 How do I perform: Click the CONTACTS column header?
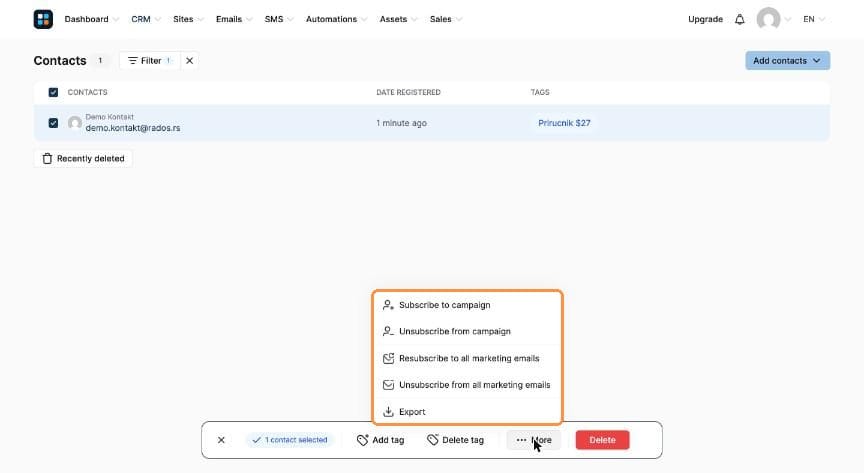coord(88,92)
